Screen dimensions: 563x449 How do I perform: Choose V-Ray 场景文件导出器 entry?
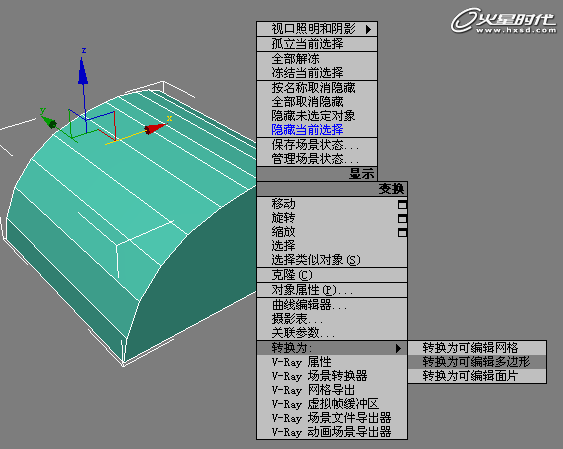(332, 418)
